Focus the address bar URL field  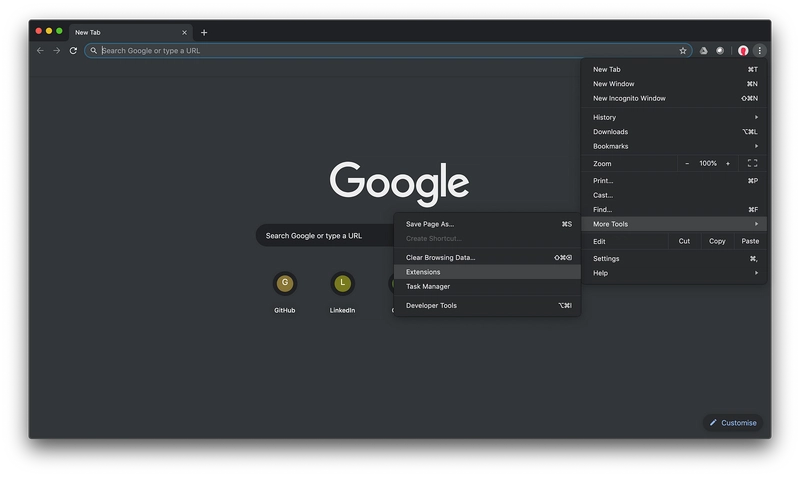[388, 51]
